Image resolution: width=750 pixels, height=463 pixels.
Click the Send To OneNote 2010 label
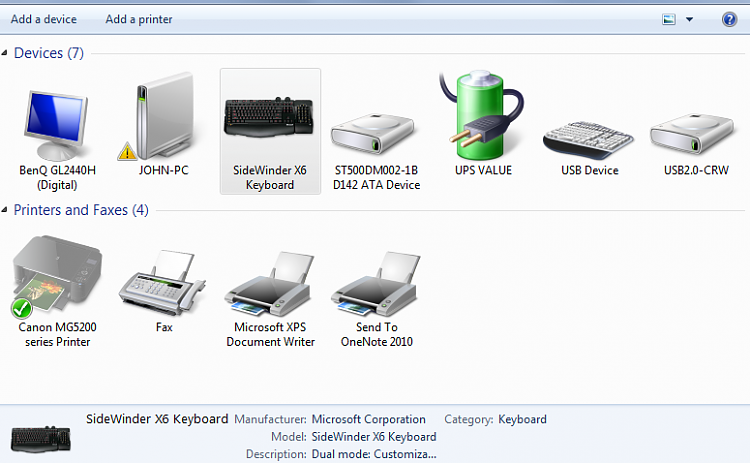[376, 334]
